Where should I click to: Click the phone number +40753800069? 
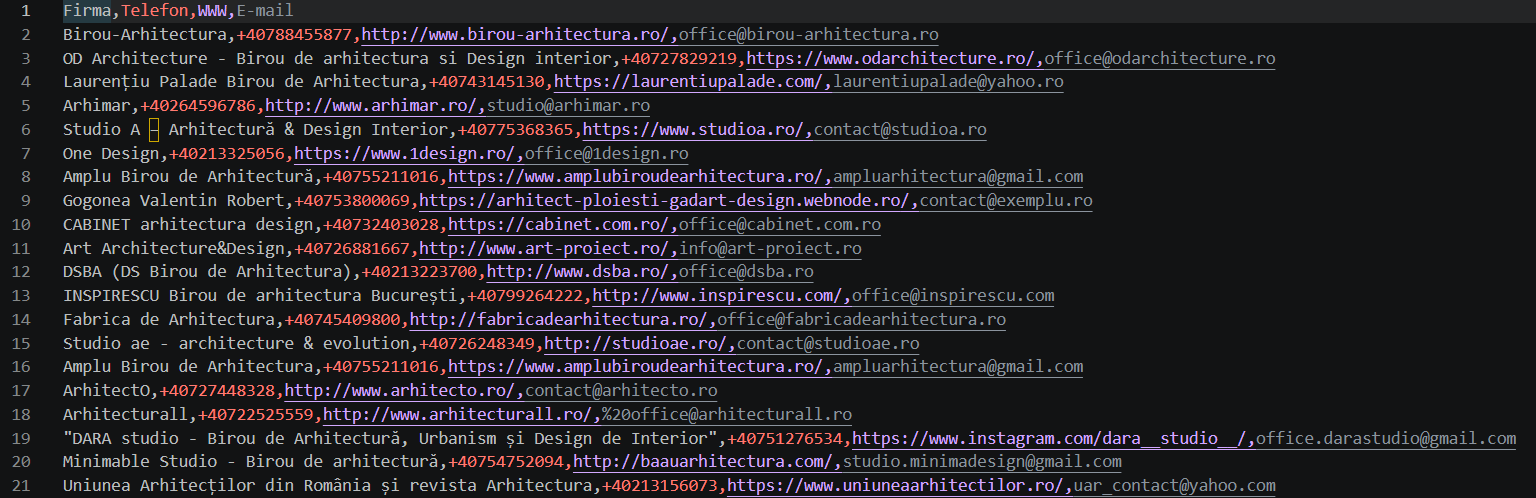[352, 201]
